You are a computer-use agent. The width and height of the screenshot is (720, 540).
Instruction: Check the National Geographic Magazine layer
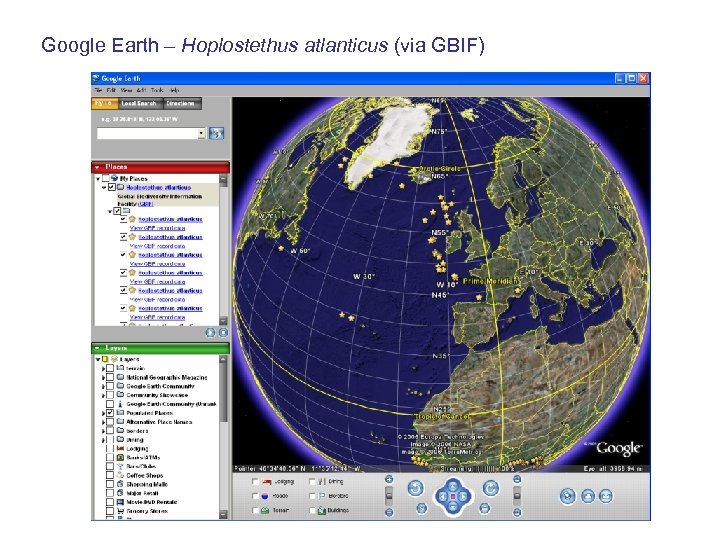(x=110, y=377)
